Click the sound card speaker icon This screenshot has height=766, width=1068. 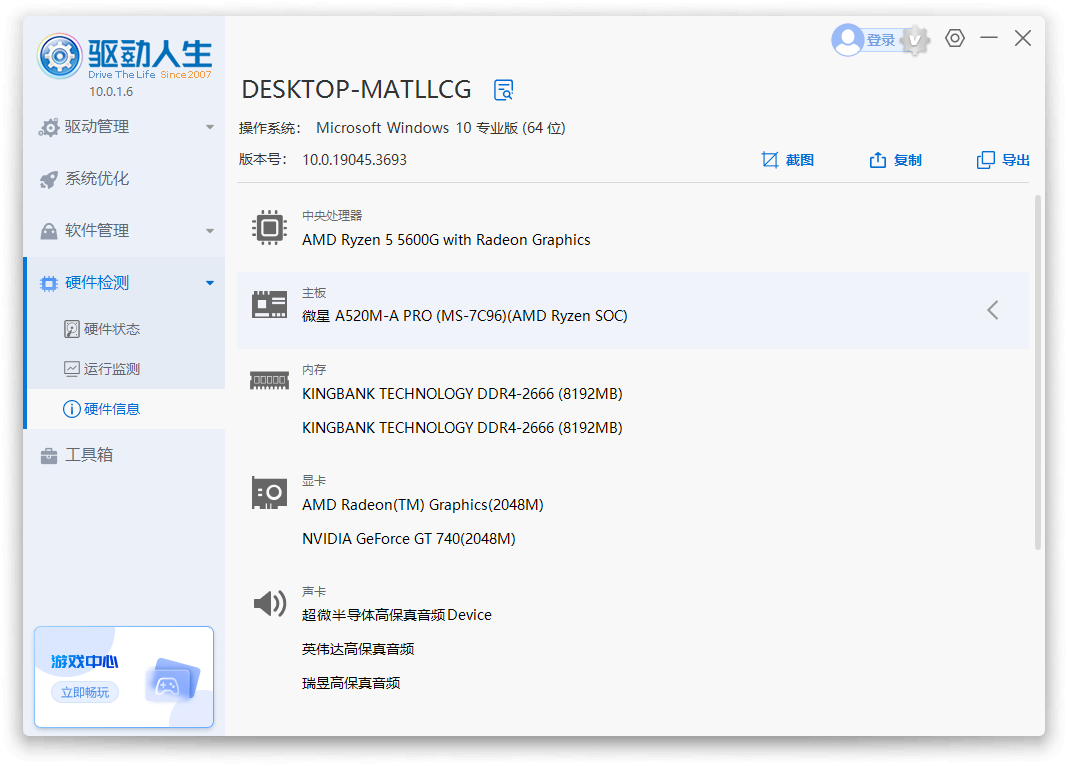(270, 603)
